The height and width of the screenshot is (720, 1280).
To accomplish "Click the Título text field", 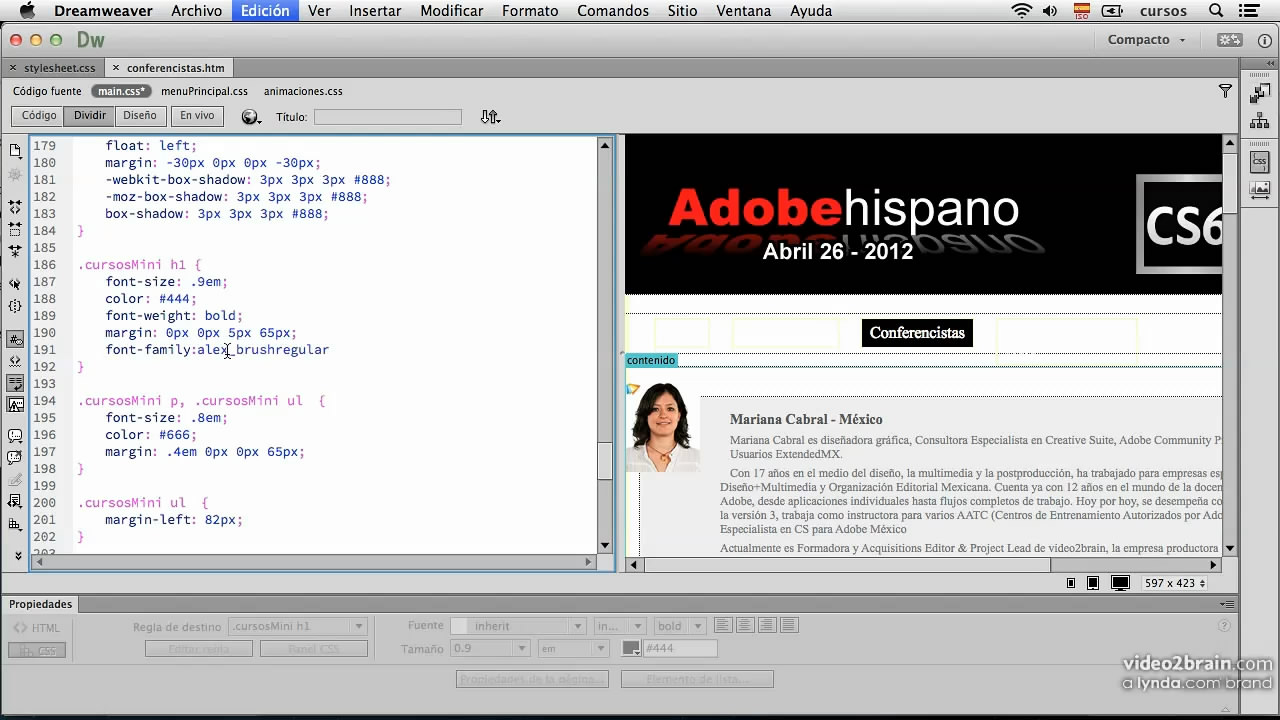I will (388, 117).
